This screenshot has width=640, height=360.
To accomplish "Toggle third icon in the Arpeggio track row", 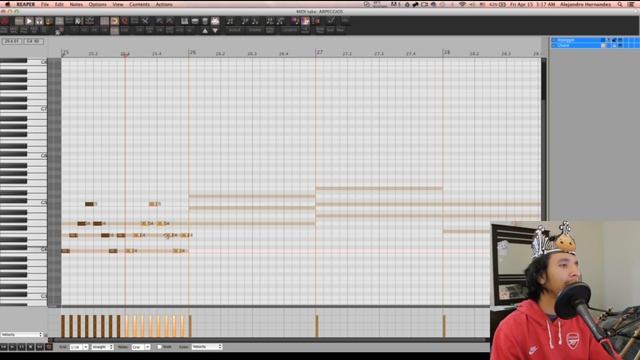I will click(x=614, y=40).
